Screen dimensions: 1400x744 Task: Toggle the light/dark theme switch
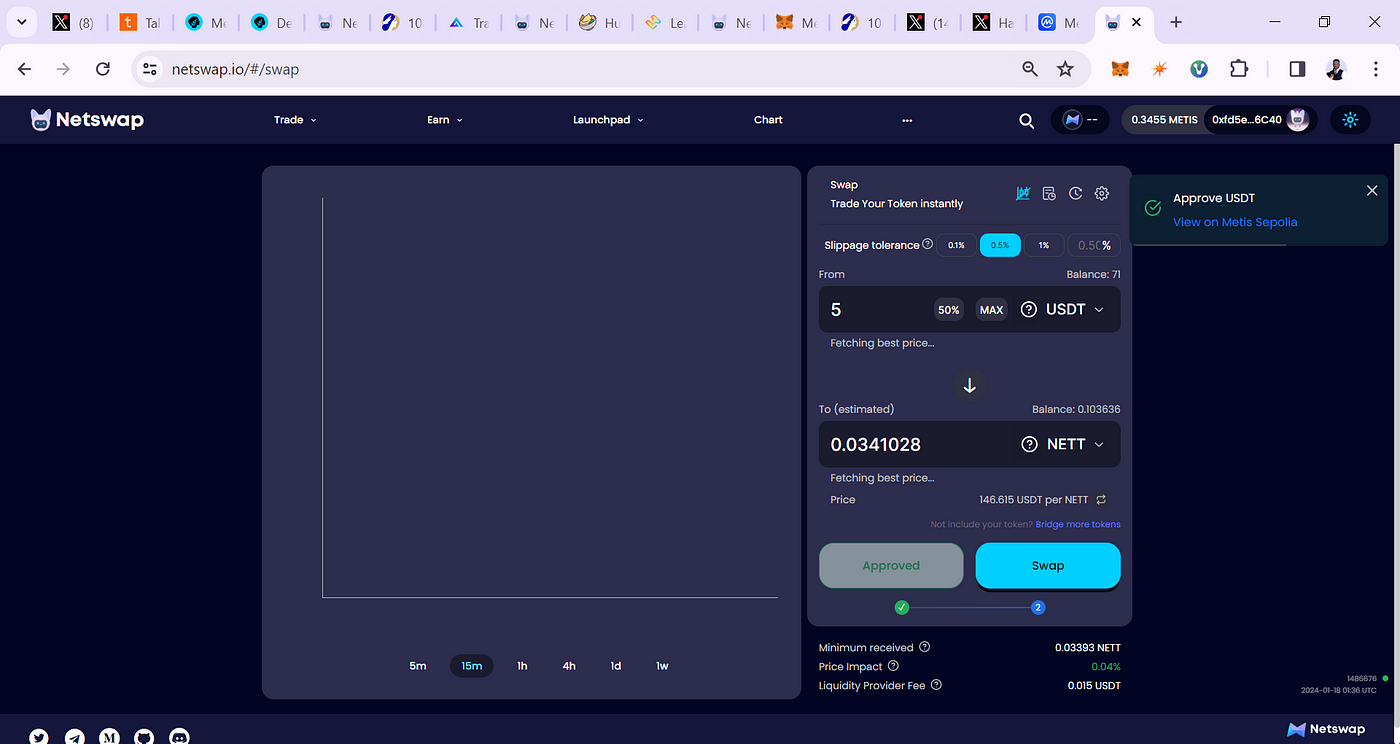click(x=1350, y=120)
